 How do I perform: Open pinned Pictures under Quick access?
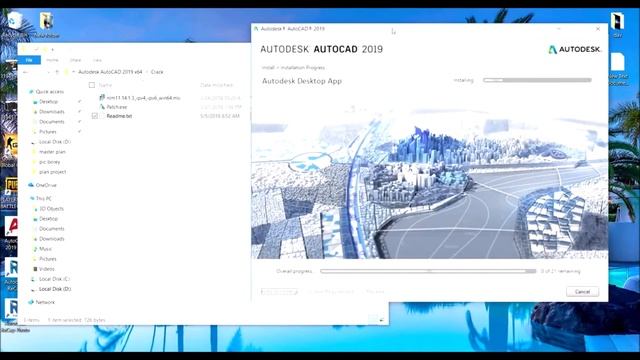coord(48,132)
